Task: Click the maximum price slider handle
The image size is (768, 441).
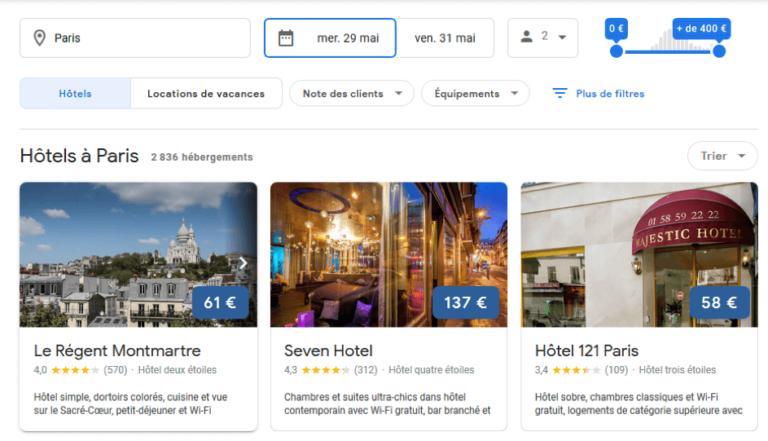Action: click(x=719, y=51)
